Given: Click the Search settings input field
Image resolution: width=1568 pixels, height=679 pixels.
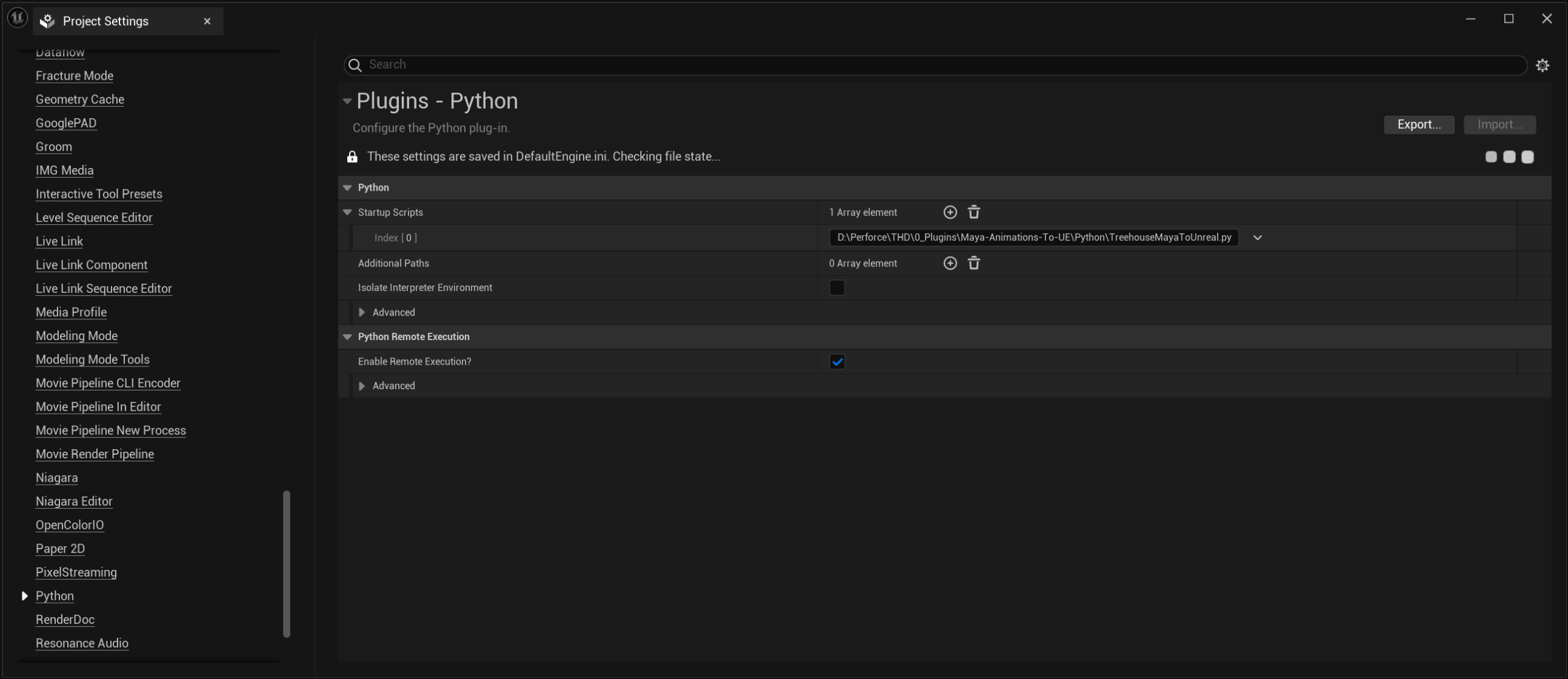Looking at the screenshot, I should (x=919, y=65).
